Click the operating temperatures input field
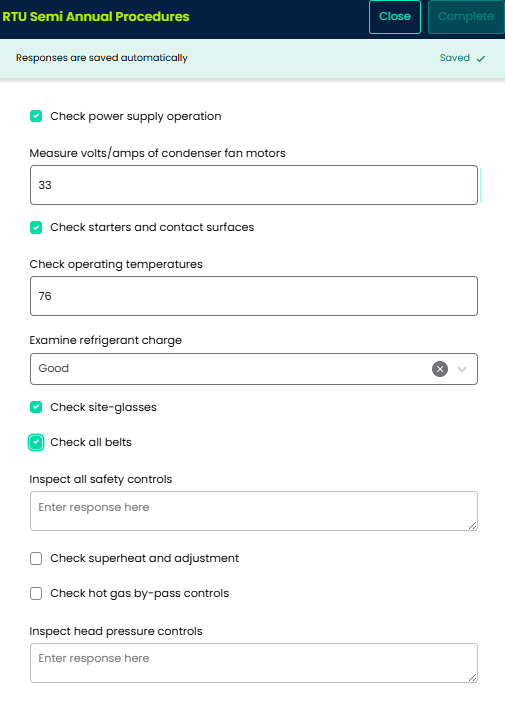This screenshot has width=505, height=703. click(x=254, y=296)
